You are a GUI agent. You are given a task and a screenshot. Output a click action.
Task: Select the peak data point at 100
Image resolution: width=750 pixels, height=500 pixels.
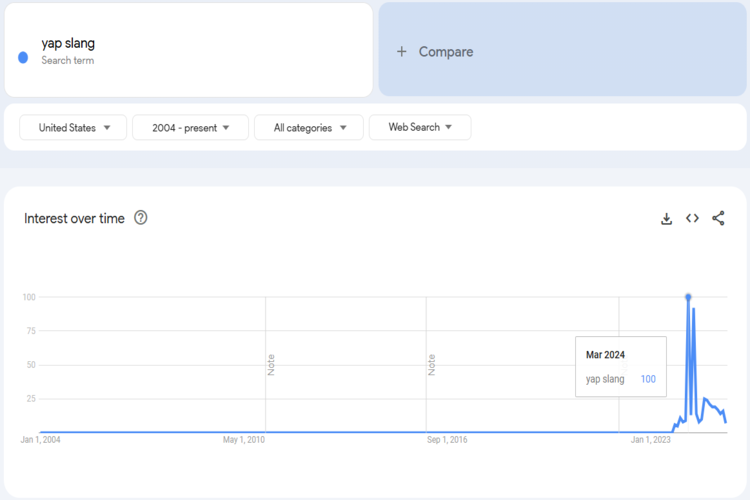[688, 297]
